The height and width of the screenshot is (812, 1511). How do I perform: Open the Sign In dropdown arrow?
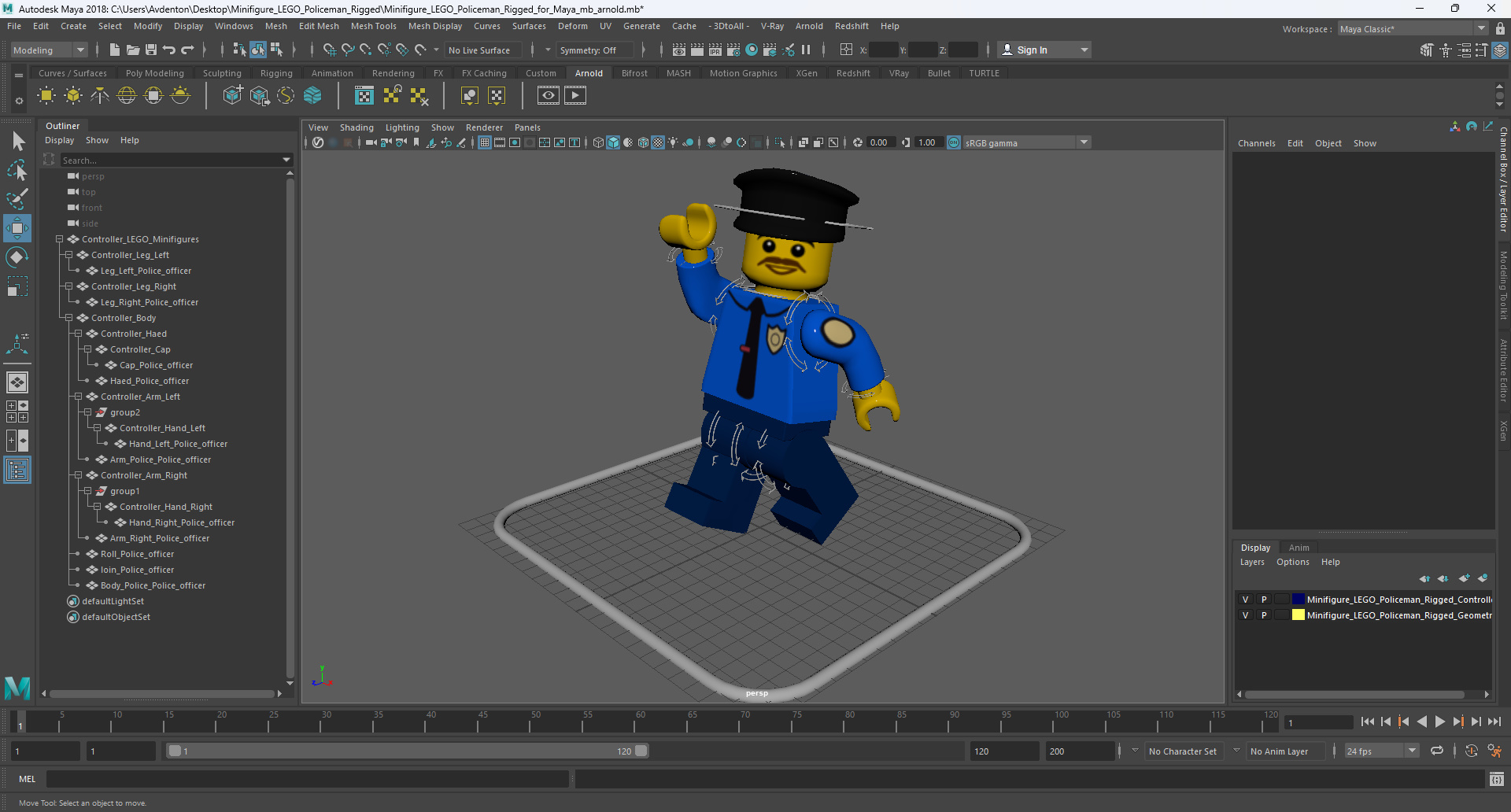tap(1084, 50)
